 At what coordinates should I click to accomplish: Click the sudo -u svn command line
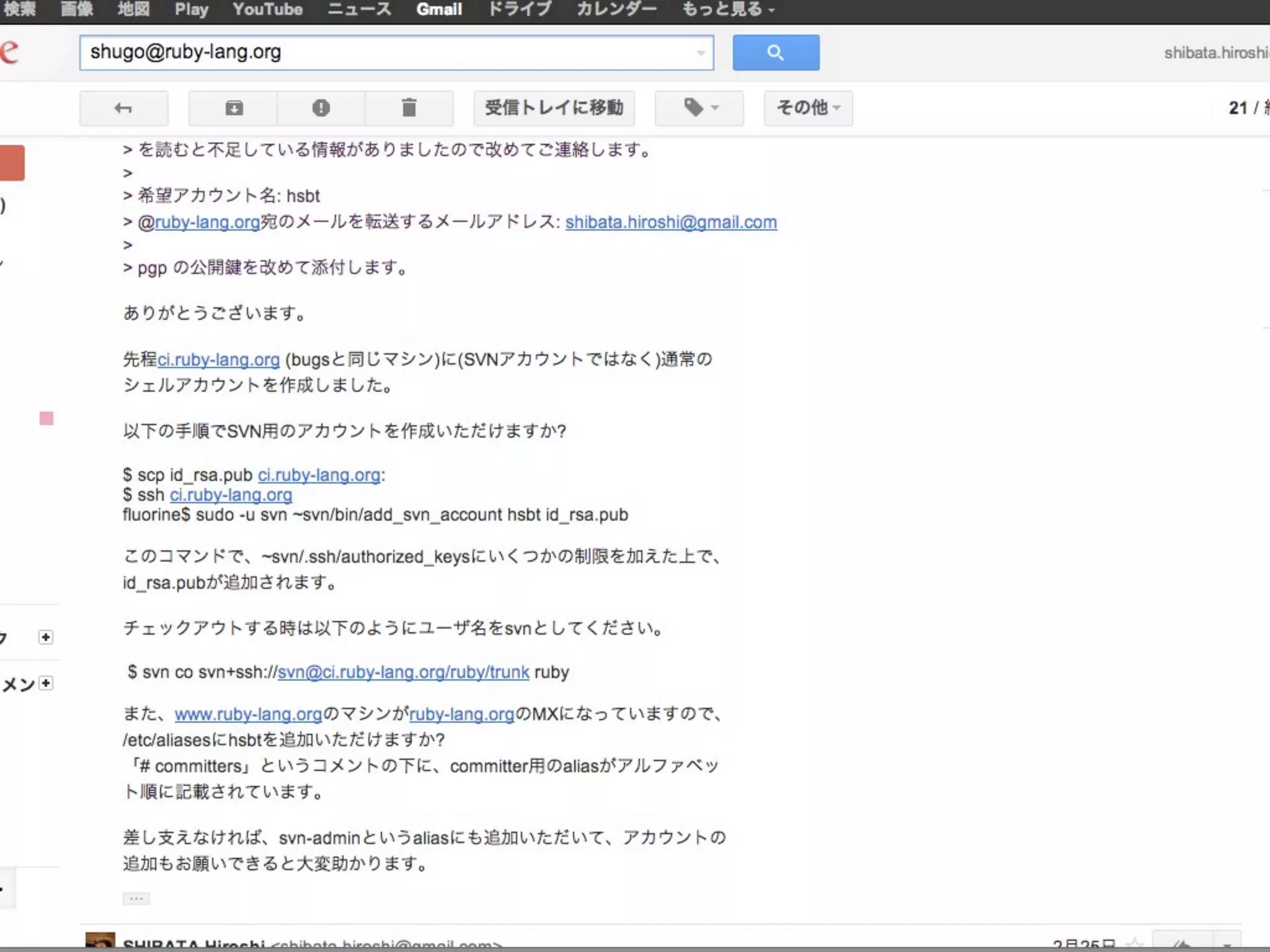click(375, 515)
